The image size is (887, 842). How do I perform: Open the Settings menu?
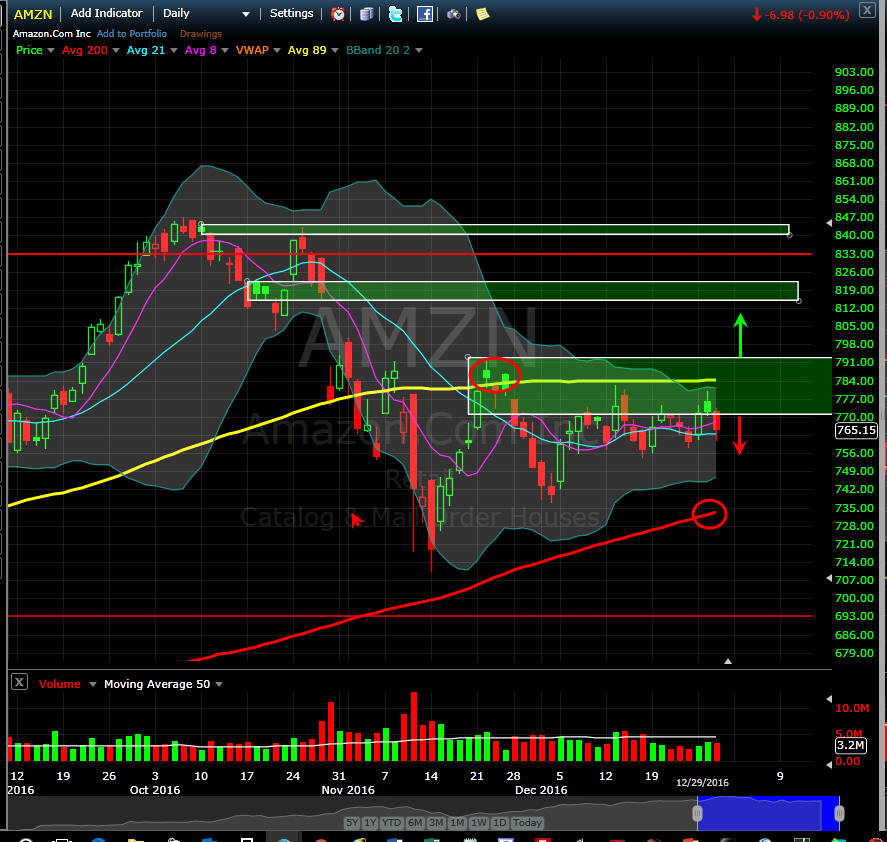pyautogui.click(x=291, y=14)
